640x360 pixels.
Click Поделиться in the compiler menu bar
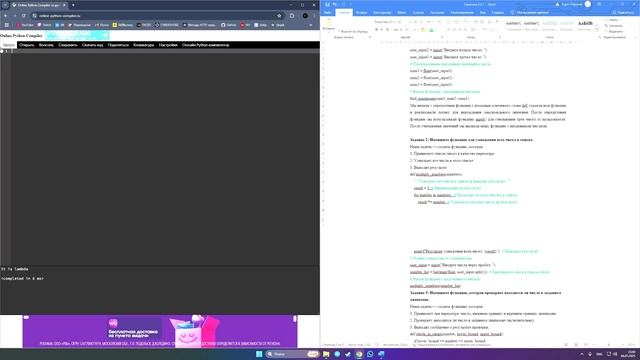click(118, 45)
